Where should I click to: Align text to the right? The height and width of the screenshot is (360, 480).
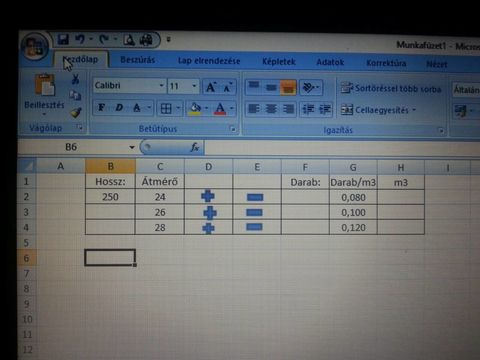click(x=288, y=110)
